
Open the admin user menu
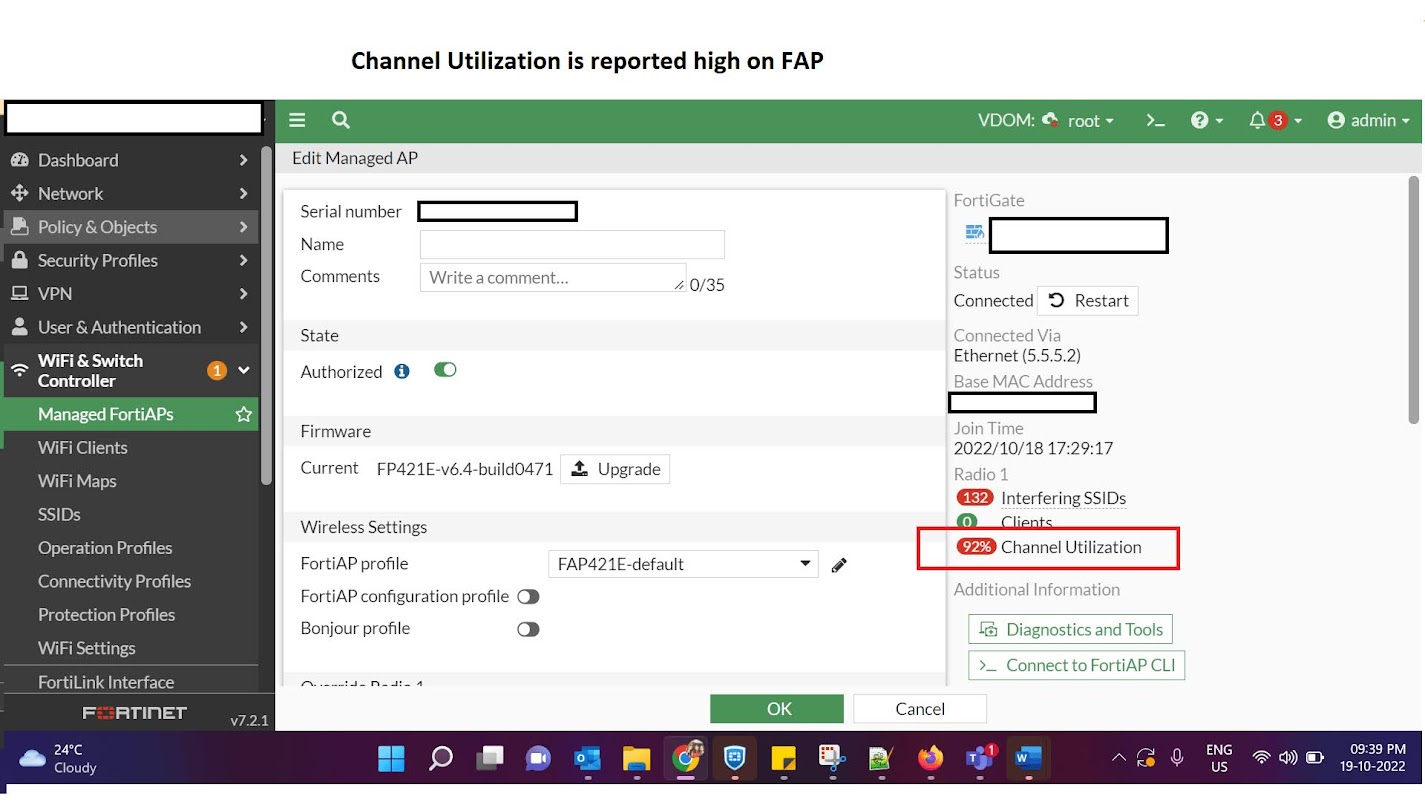tap(1368, 120)
